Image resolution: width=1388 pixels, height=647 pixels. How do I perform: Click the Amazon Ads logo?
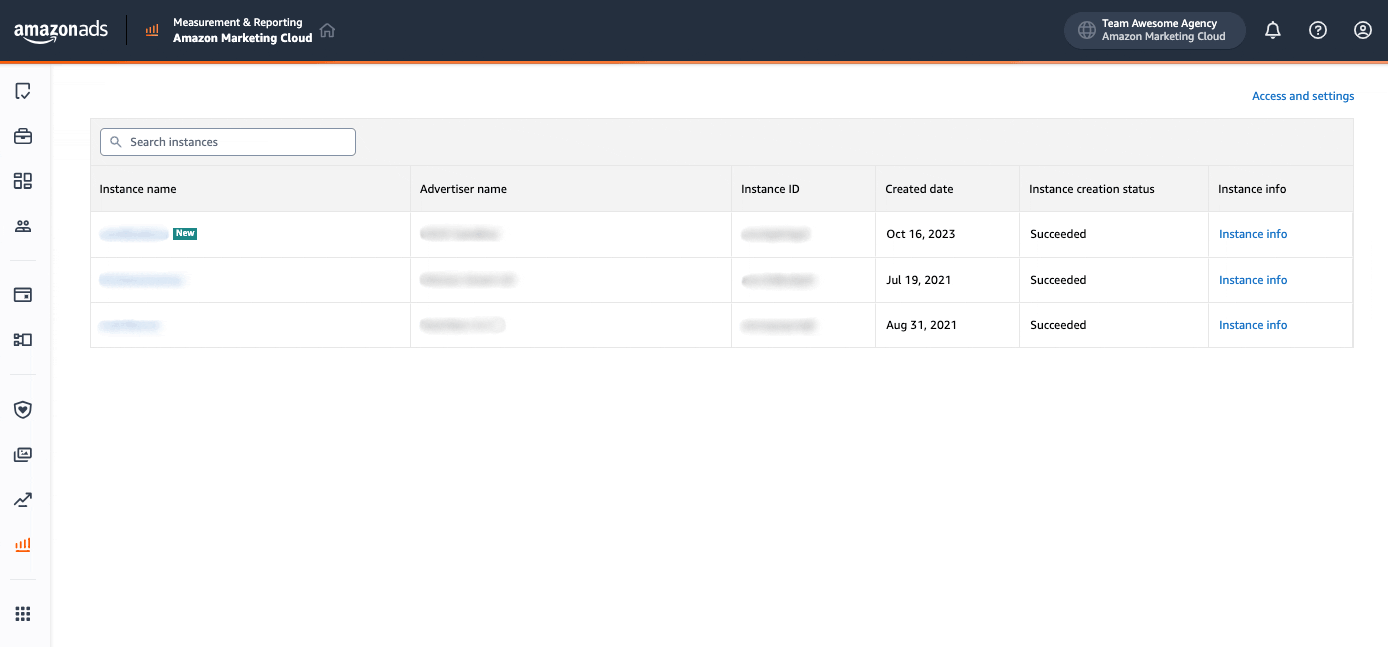[61, 32]
